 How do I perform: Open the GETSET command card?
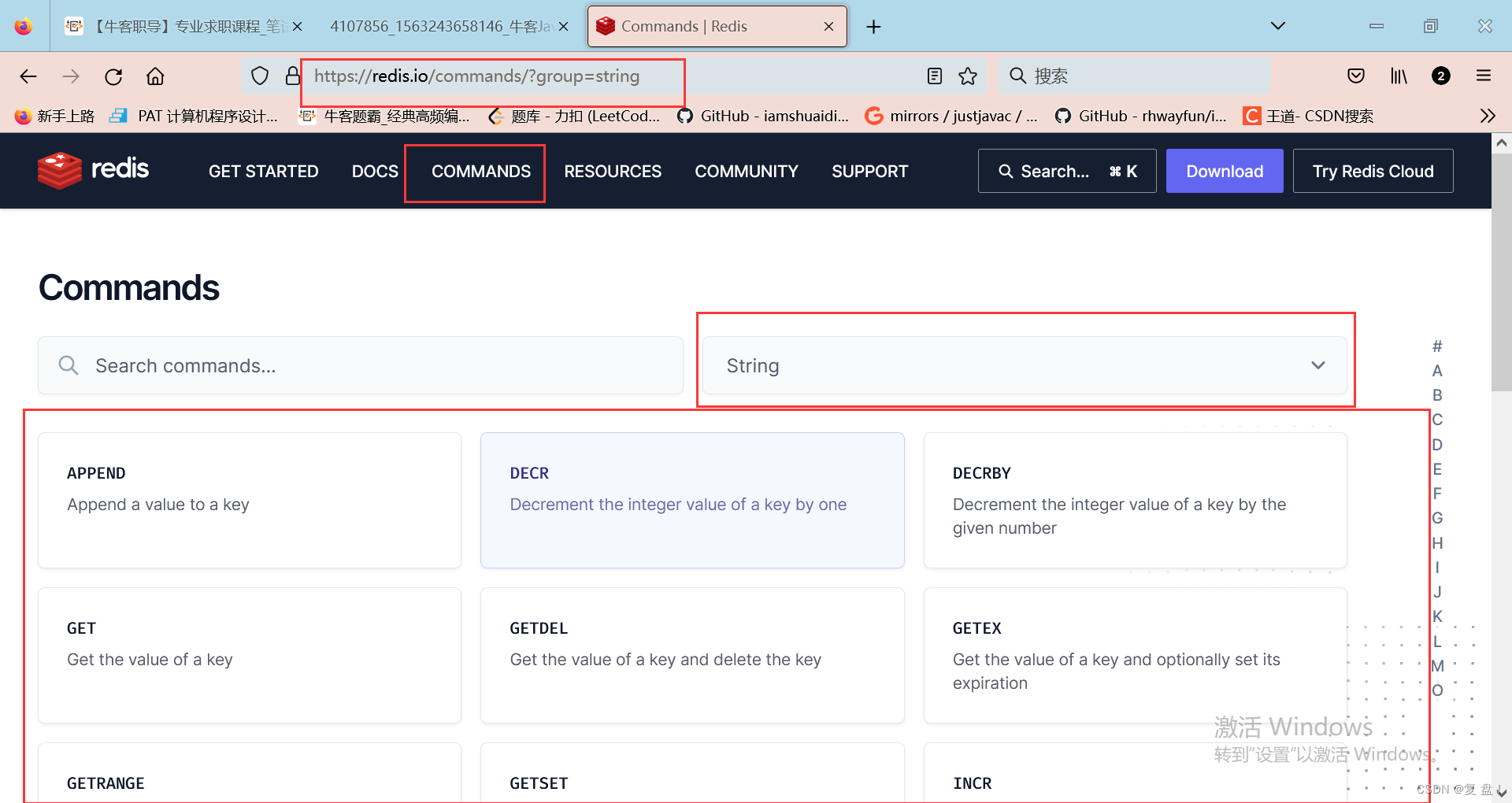(692, 772)
